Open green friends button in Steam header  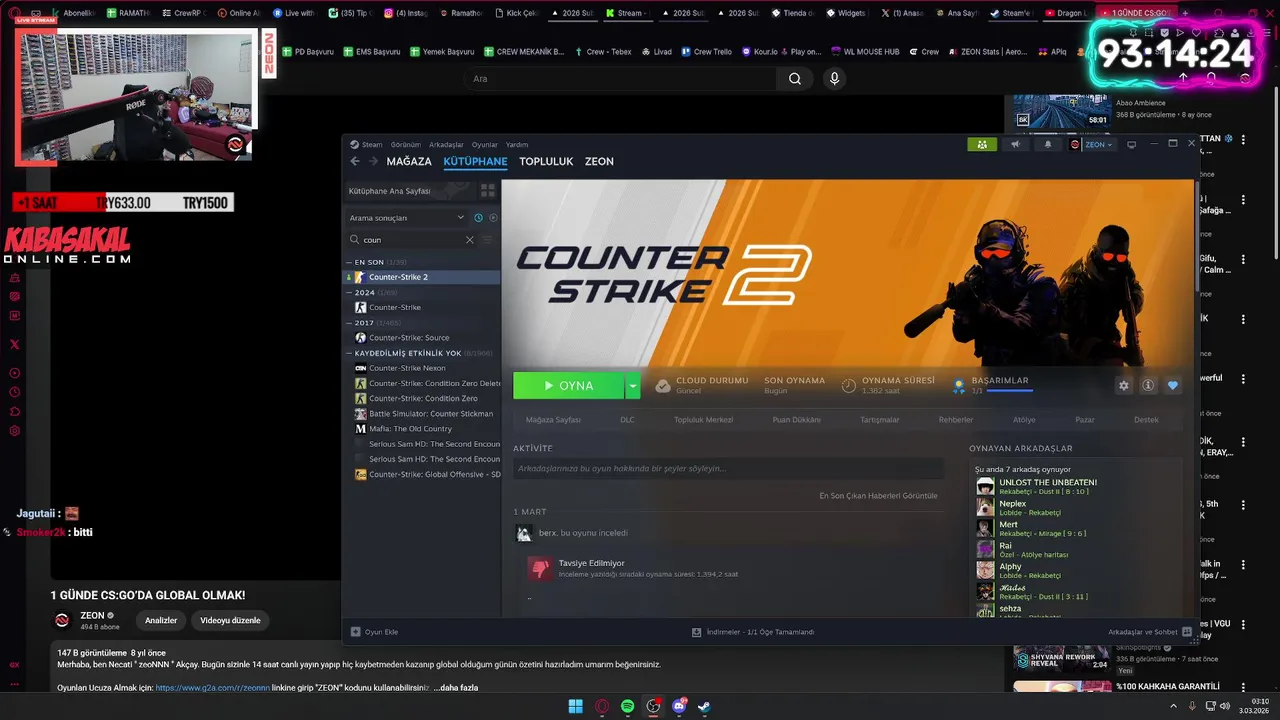[982, 144]
